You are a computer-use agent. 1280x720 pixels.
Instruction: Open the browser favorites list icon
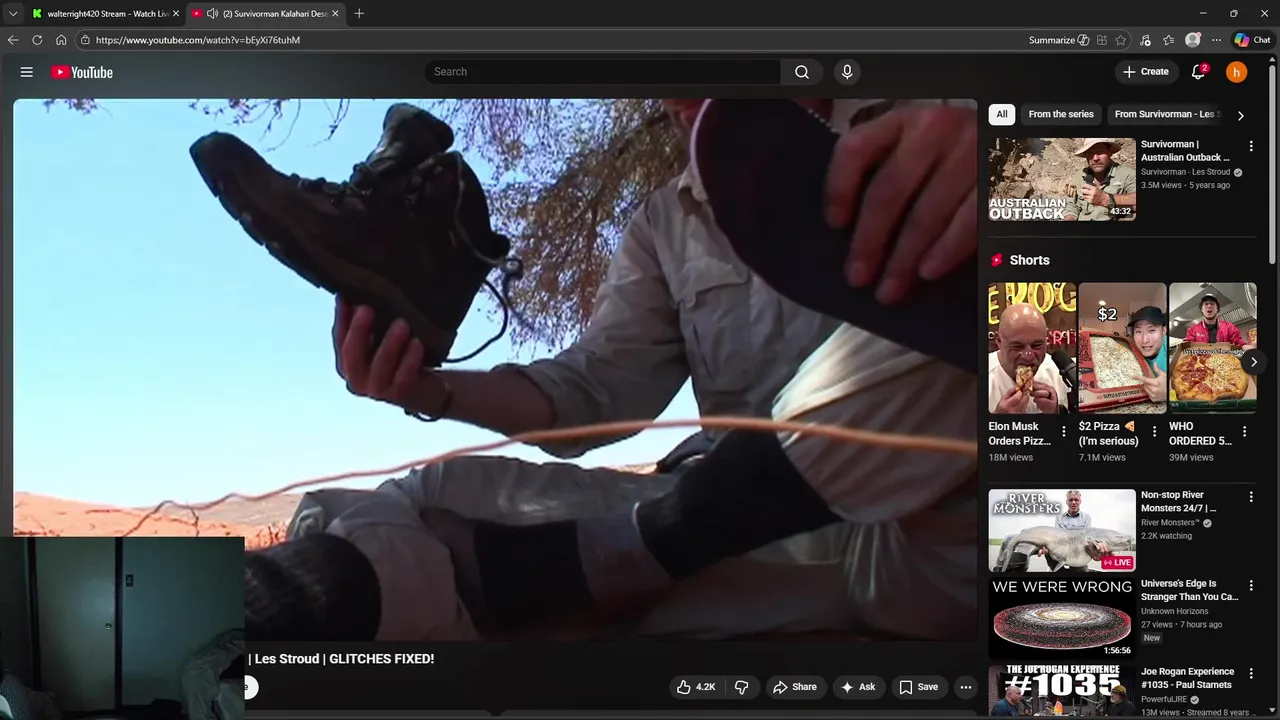click(x=1168, y=40)
